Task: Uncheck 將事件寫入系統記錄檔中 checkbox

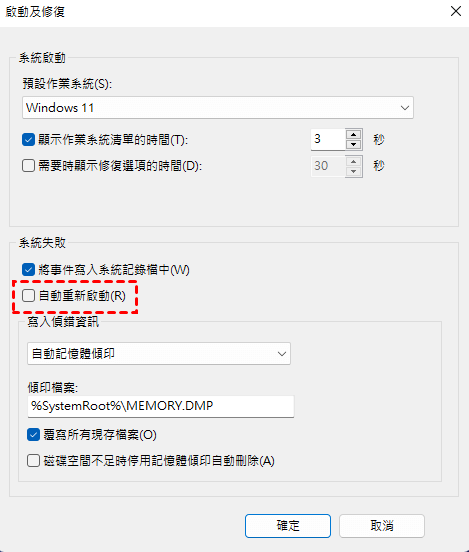Action: 29,270
